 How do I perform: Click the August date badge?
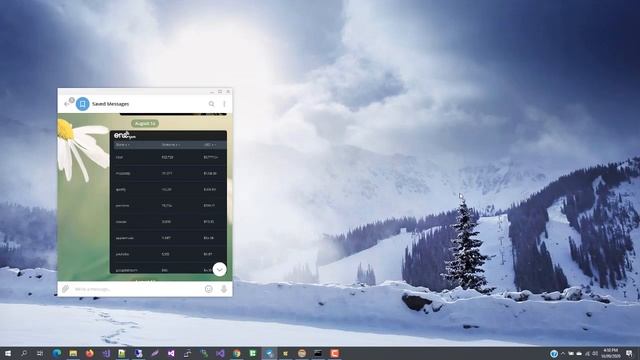pos(145,123)
